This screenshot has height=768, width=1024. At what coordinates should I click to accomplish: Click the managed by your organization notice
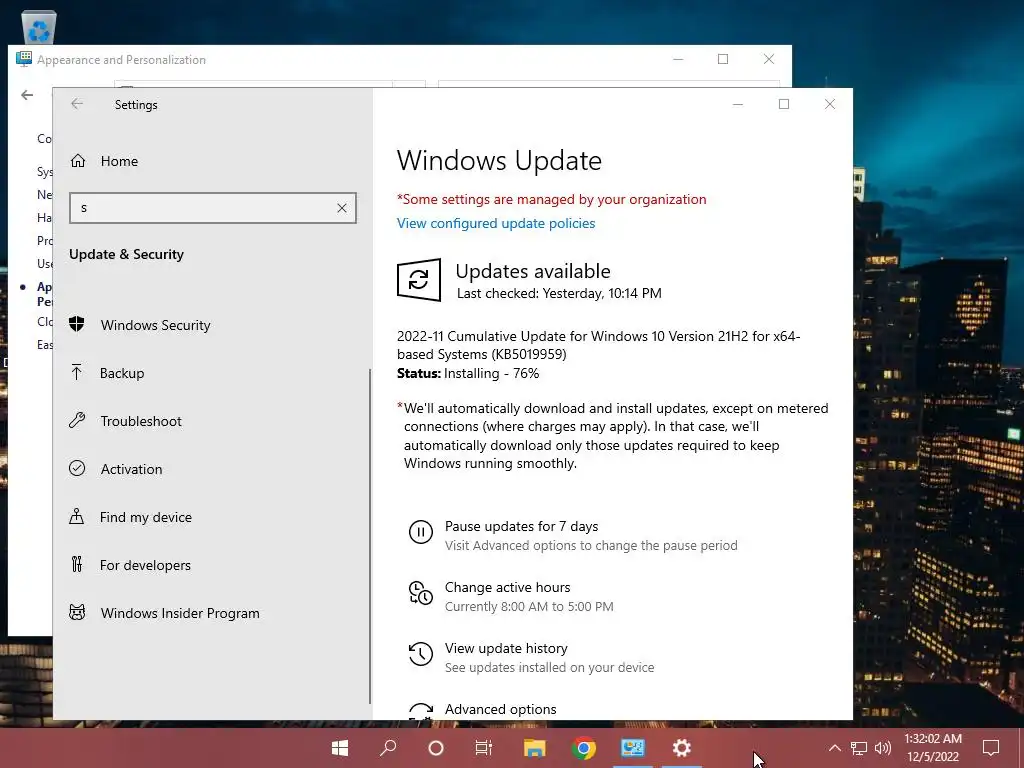[x=551, y=199]
